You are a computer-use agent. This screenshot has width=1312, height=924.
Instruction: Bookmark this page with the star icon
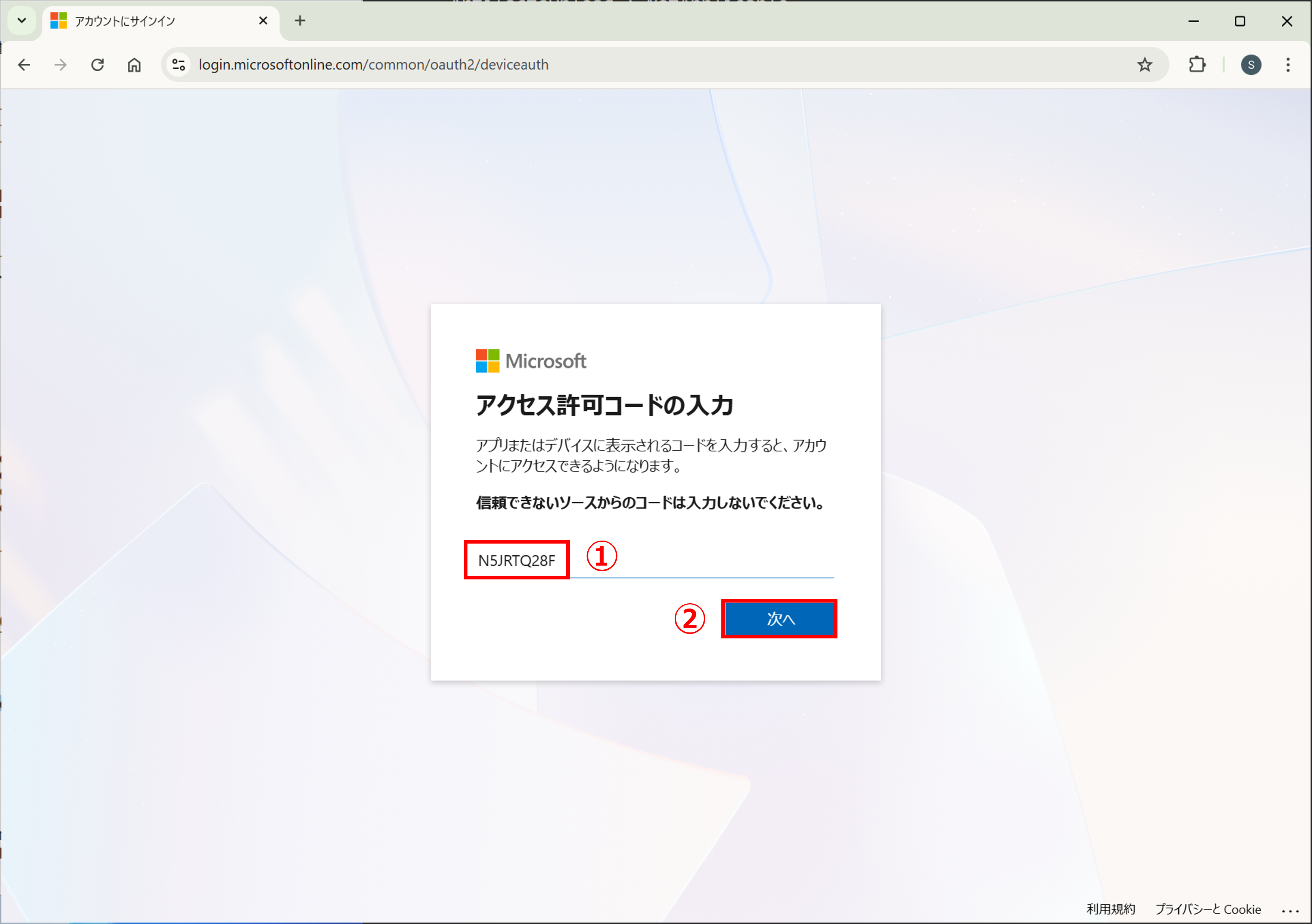(1145, 65)
